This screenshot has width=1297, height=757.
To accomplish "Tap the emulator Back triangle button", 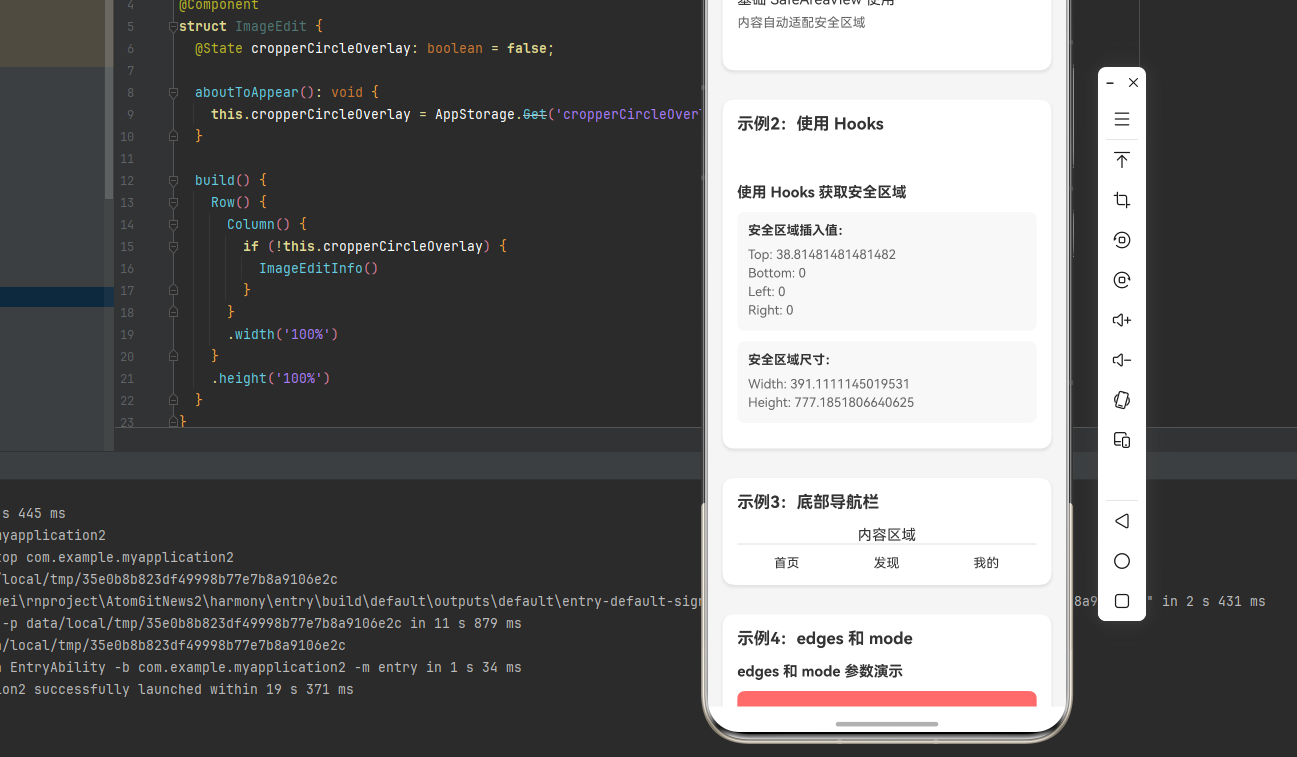I will click(1122, 521).
